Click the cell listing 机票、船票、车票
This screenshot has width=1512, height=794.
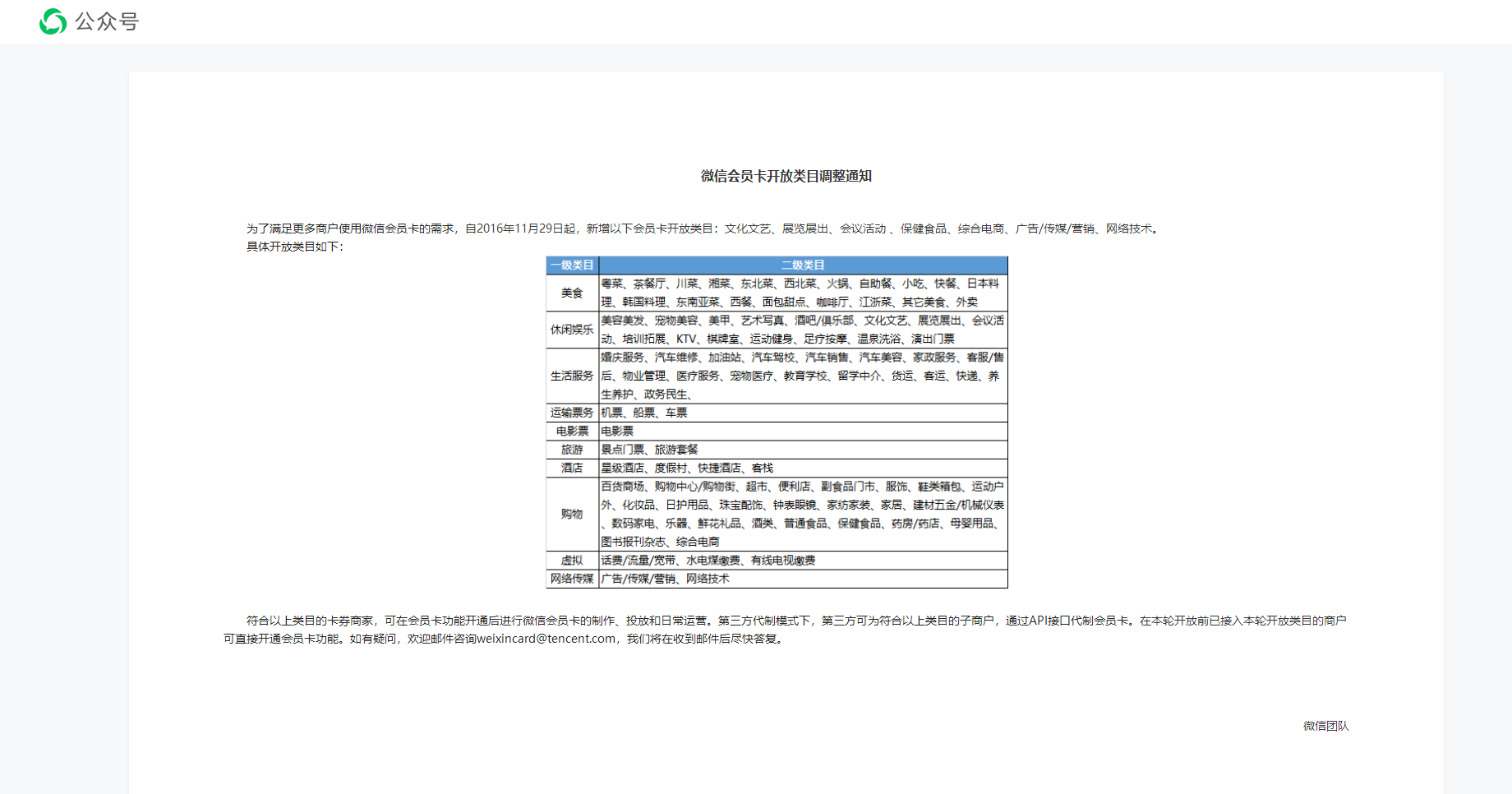pos(803,413)
